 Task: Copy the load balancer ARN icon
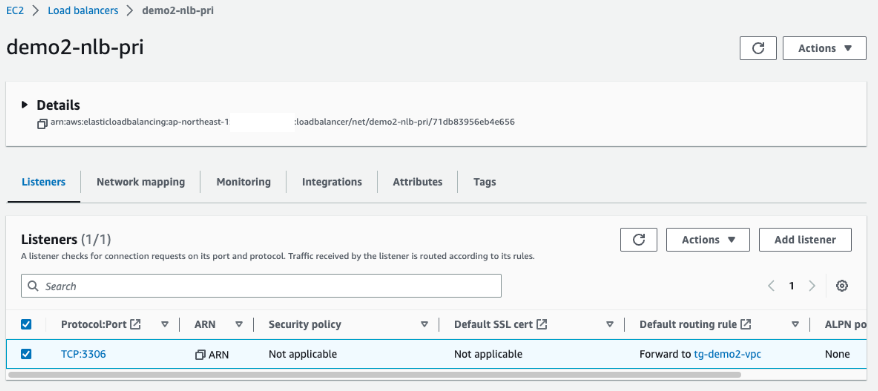pyautogui.click(x=42, y=124)
